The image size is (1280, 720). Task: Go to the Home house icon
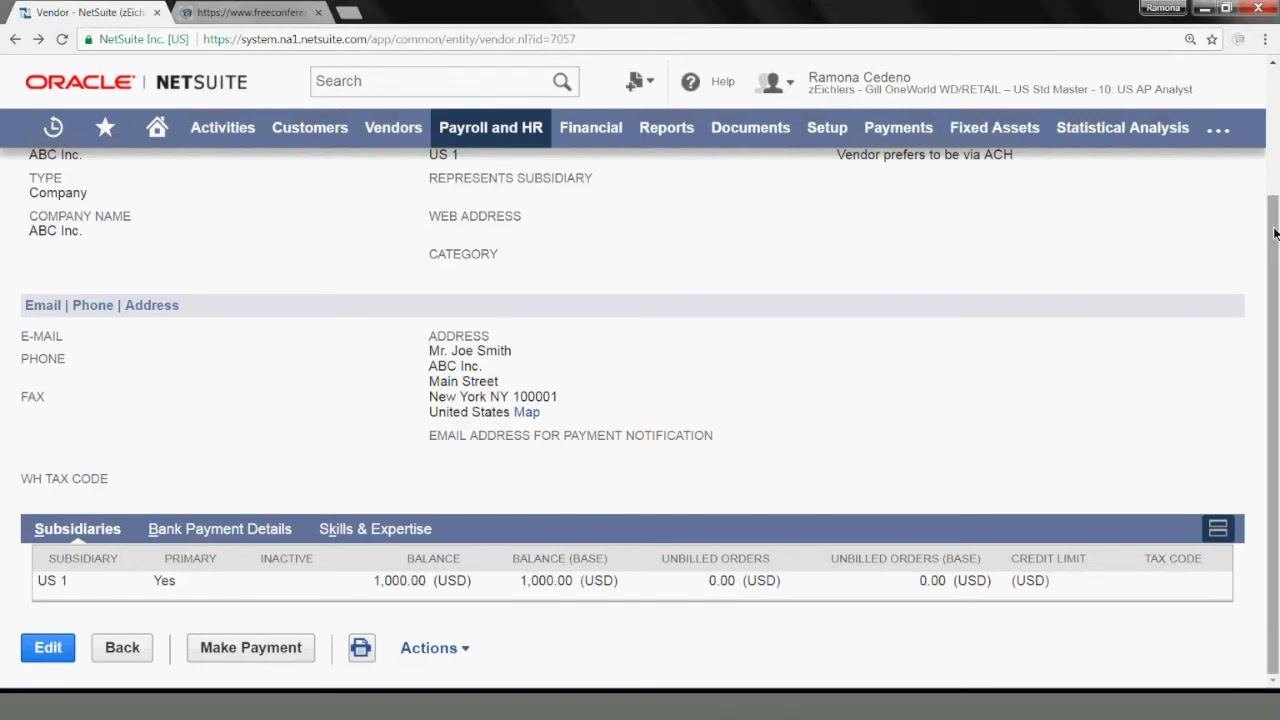[157, 127]
